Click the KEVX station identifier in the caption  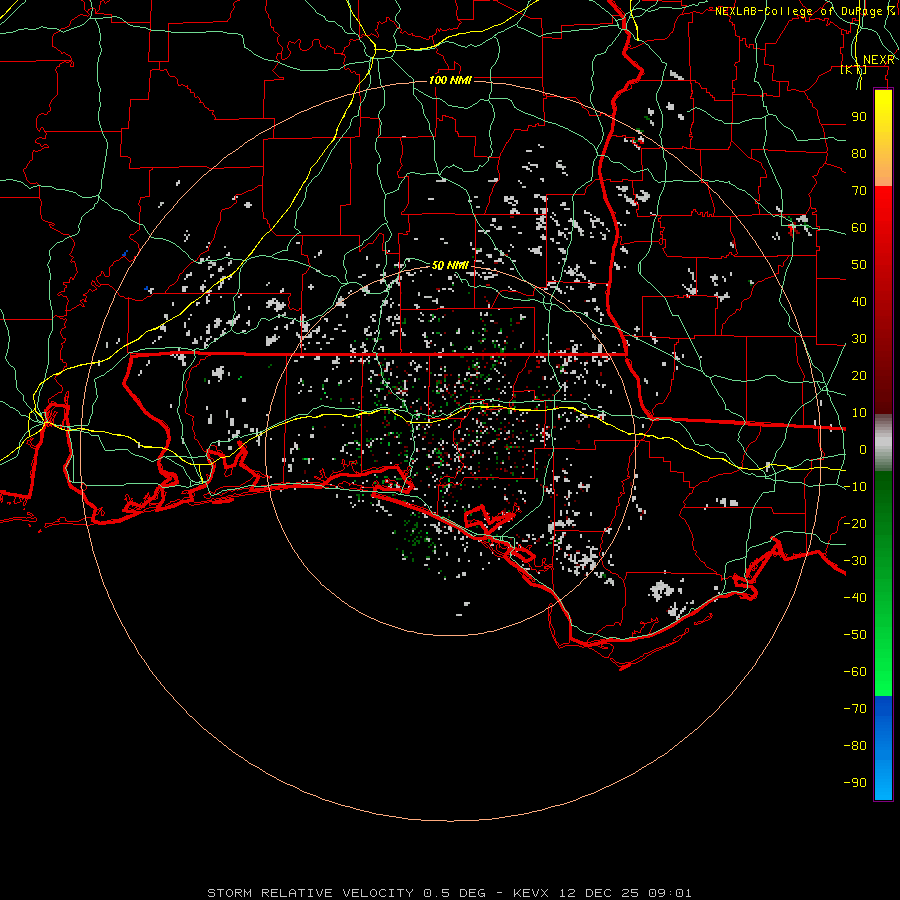pyautogui.click(x=531, y=893)
